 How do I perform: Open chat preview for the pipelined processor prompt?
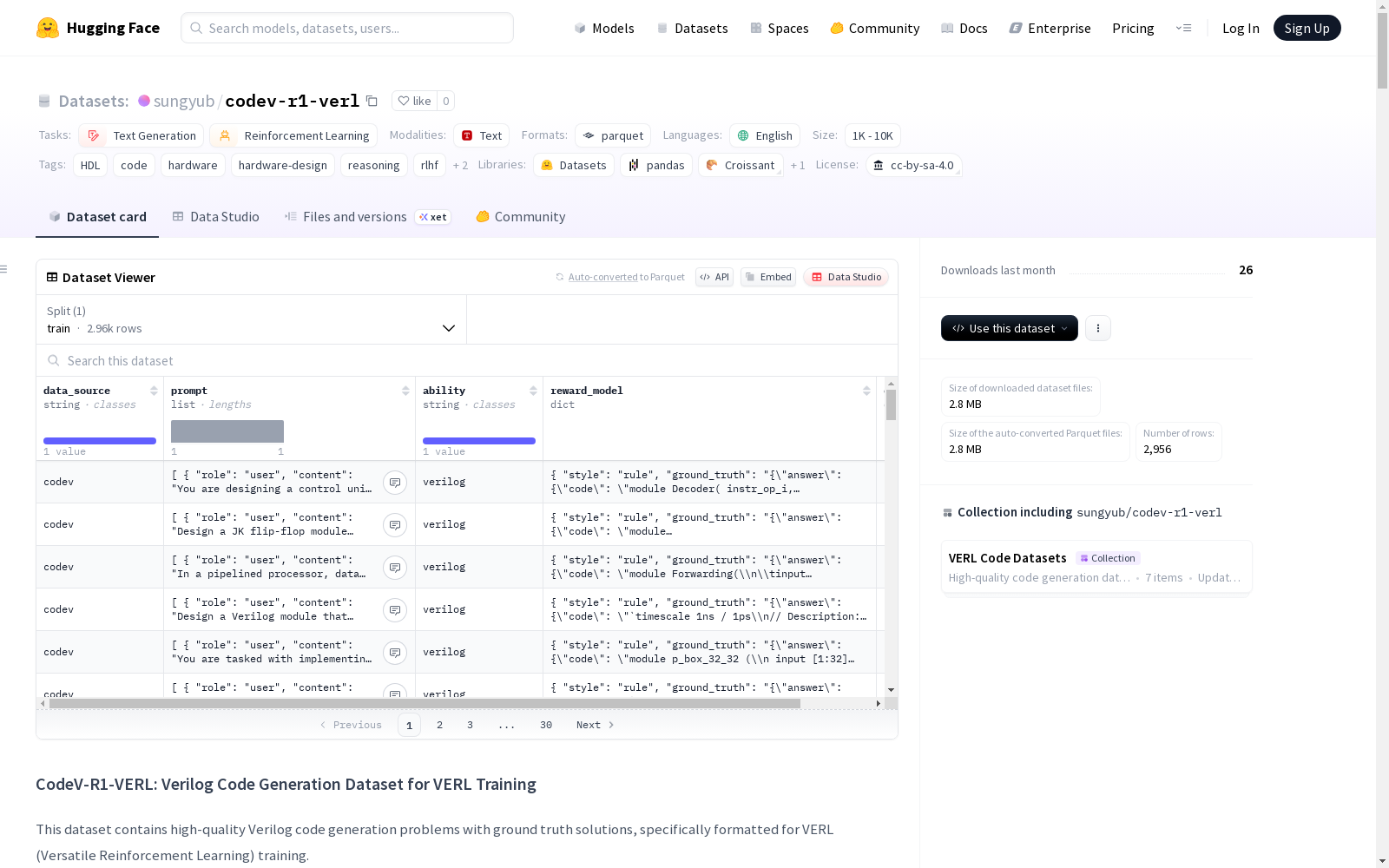[x=395, y=567]
